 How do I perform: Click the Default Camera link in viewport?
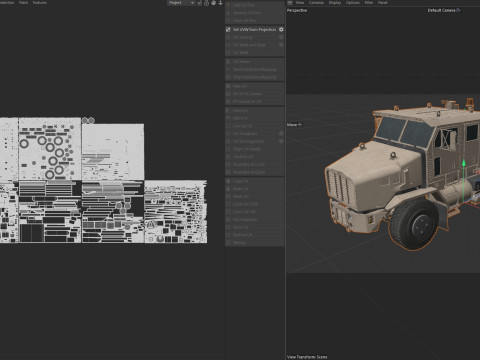point(444,10)
